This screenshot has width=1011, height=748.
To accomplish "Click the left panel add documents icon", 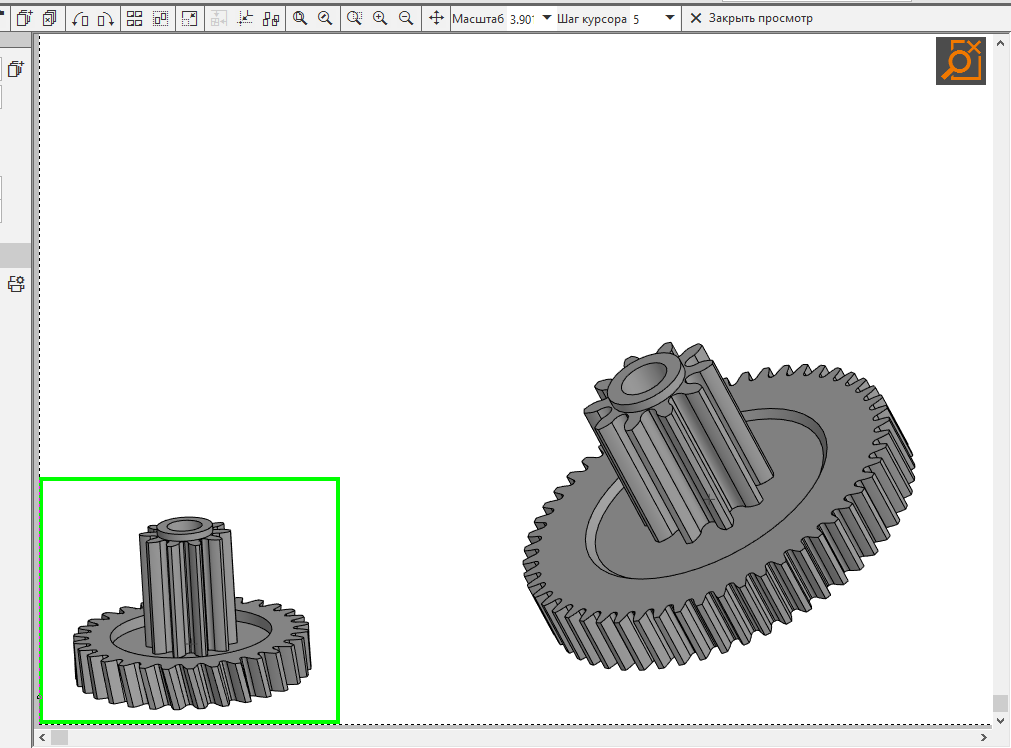I will pos(15,68).
